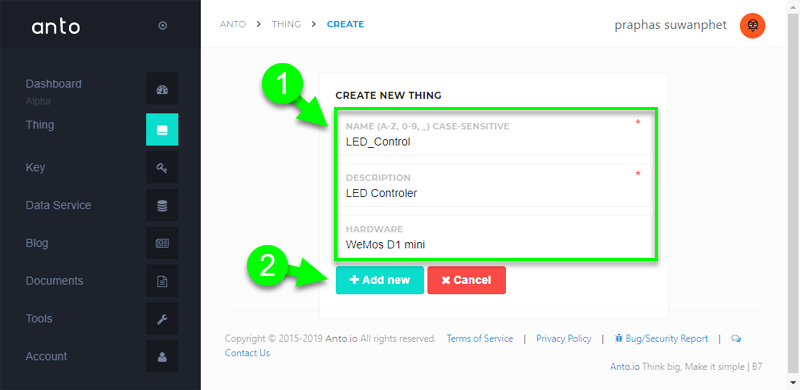Open the Account person icon
800x390 pixels.
pos(162,357)
